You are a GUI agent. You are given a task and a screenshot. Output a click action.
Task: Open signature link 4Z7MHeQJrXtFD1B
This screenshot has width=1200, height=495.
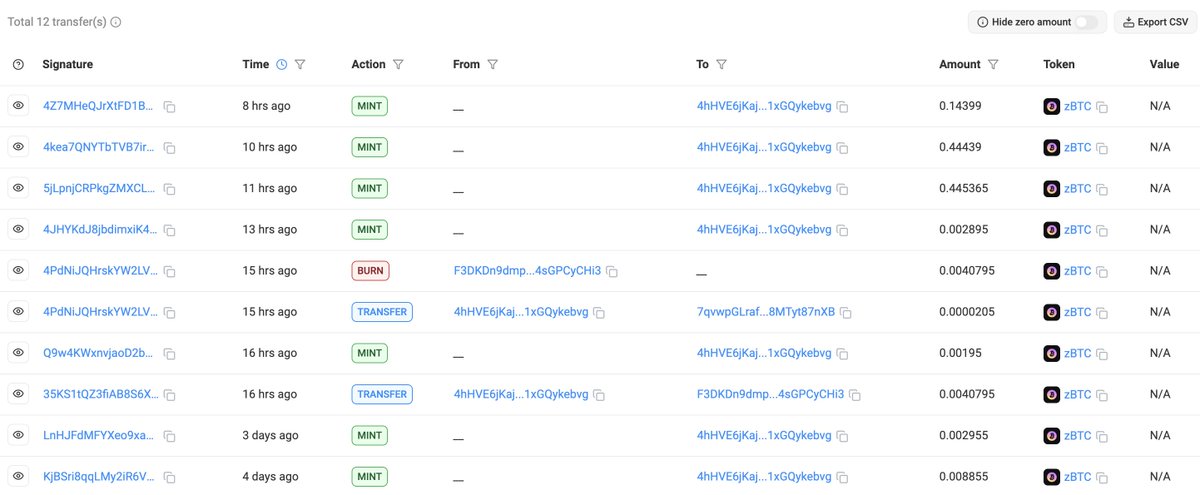tap(99, 106)
